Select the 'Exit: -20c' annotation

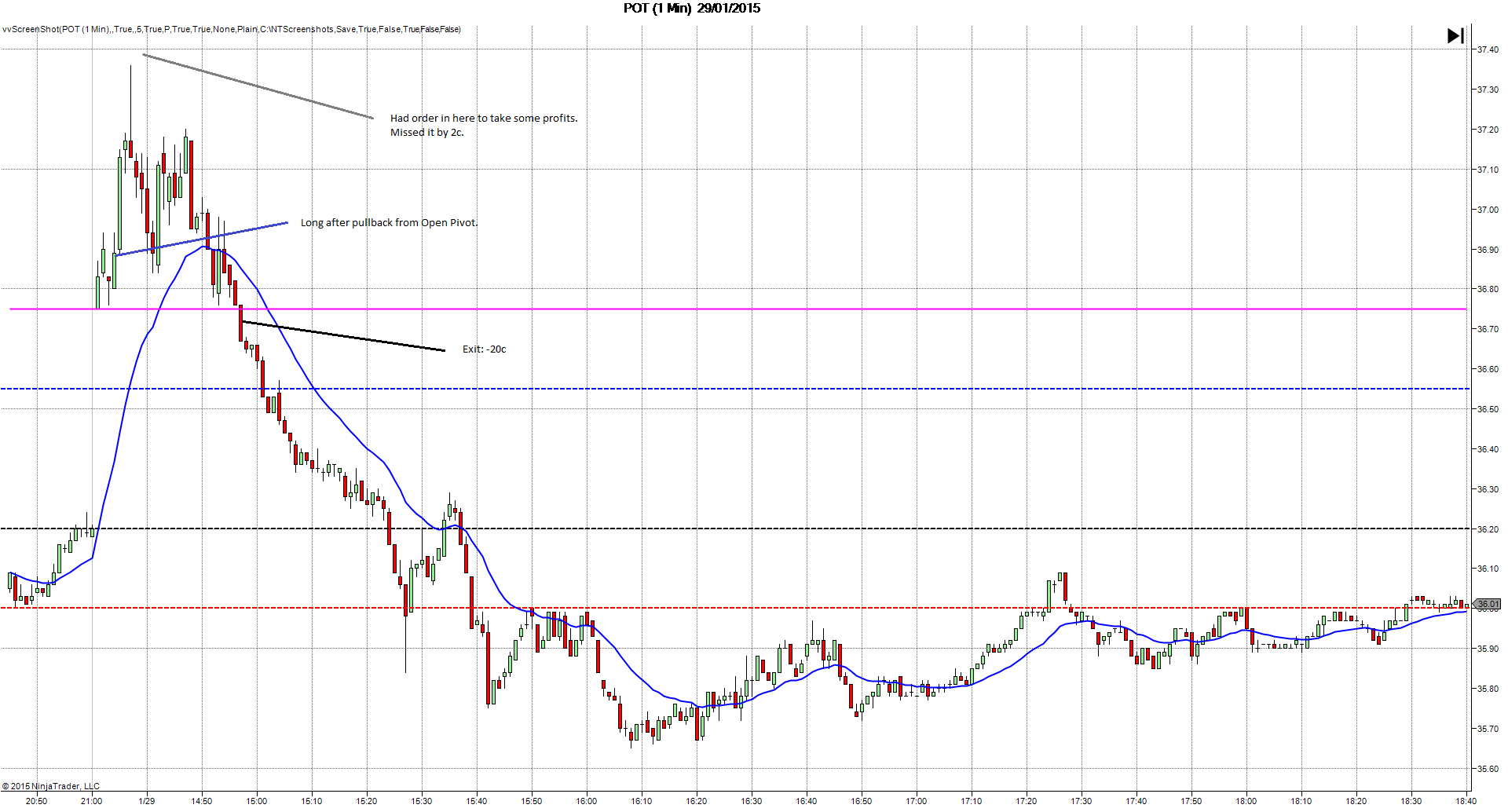pyautogui.click(x=484, y=349)
